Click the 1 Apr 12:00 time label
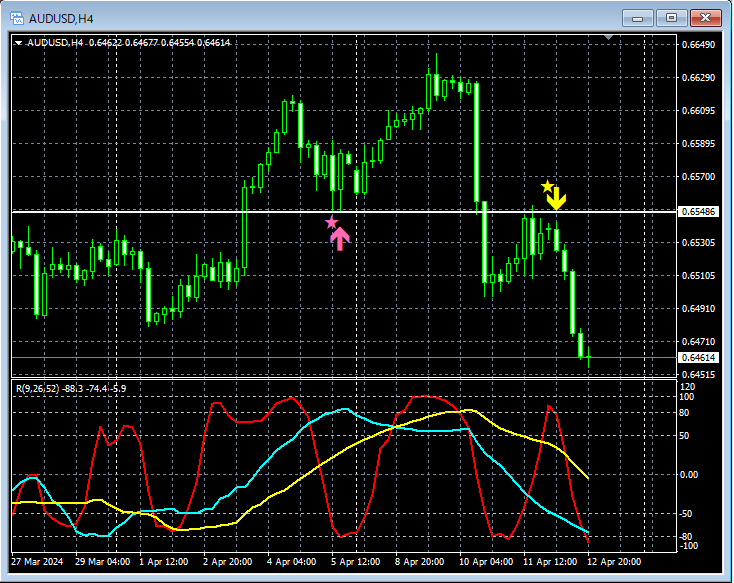The height and width of the screenshot is (583, 734). coord(164,561)
